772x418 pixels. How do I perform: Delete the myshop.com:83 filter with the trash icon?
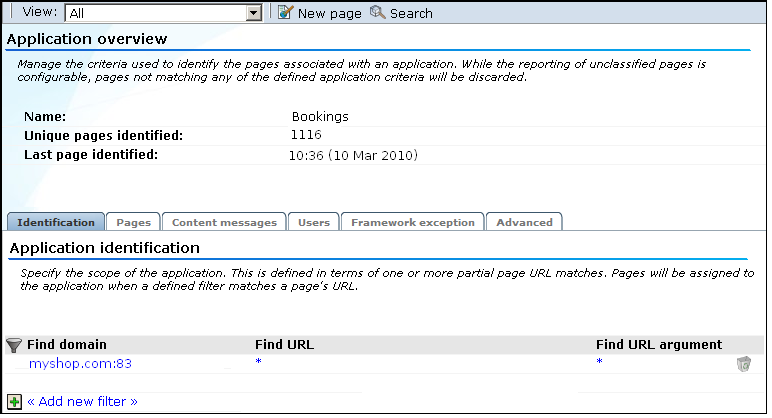tap(743, 364)
